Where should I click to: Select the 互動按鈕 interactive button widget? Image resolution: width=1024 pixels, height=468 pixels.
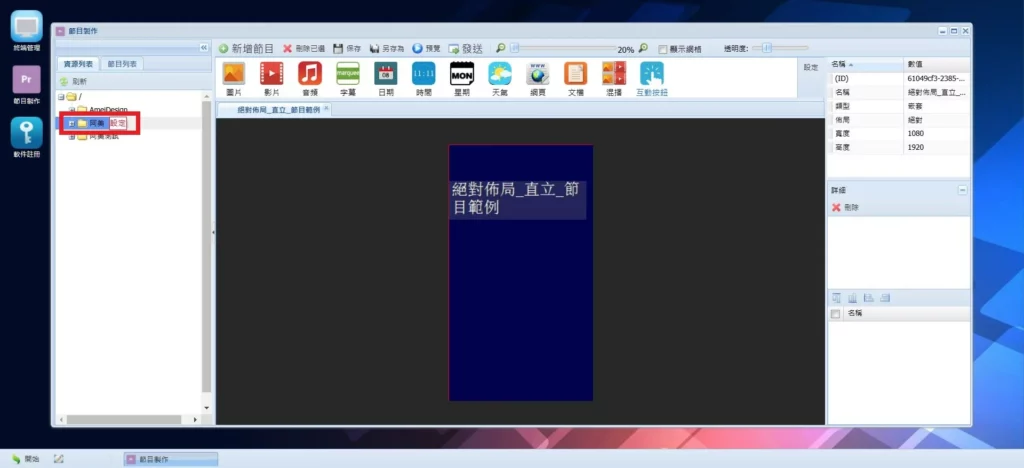point(652,77)
